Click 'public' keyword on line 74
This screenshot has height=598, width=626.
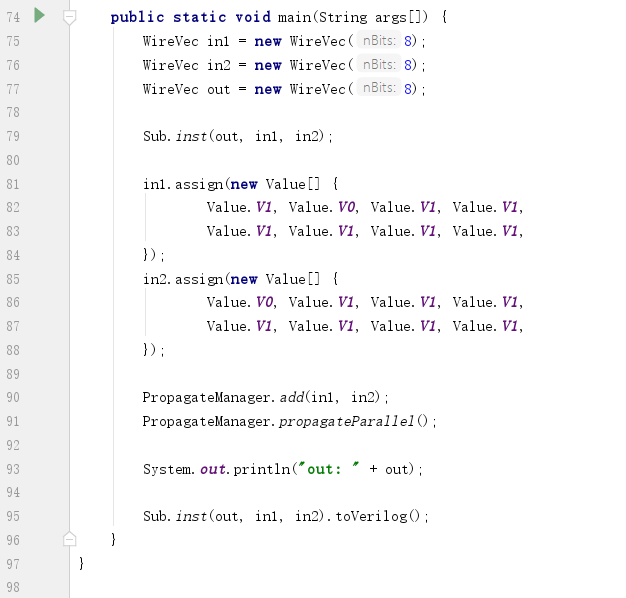[x=137, y=17]
